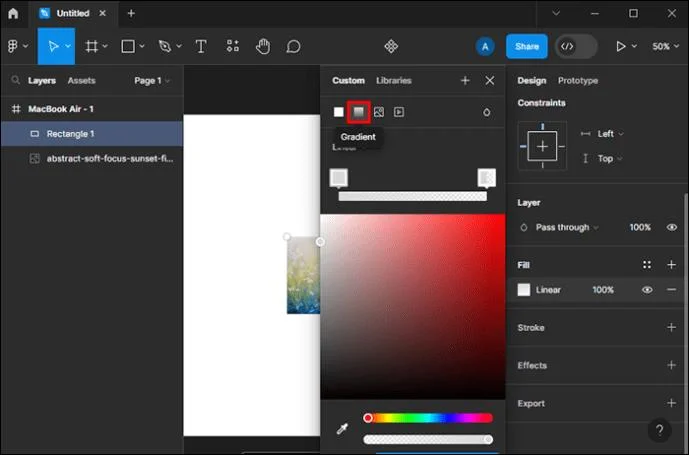The height and width of the screenshot is (455, 689).
Task: Open the help question mark button
Action: coord(660,430)
